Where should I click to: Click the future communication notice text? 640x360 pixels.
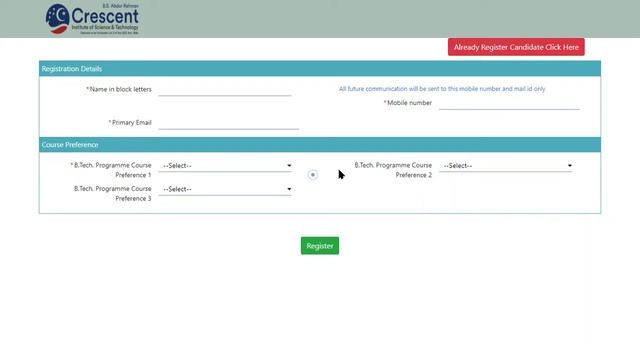[442, 89]
